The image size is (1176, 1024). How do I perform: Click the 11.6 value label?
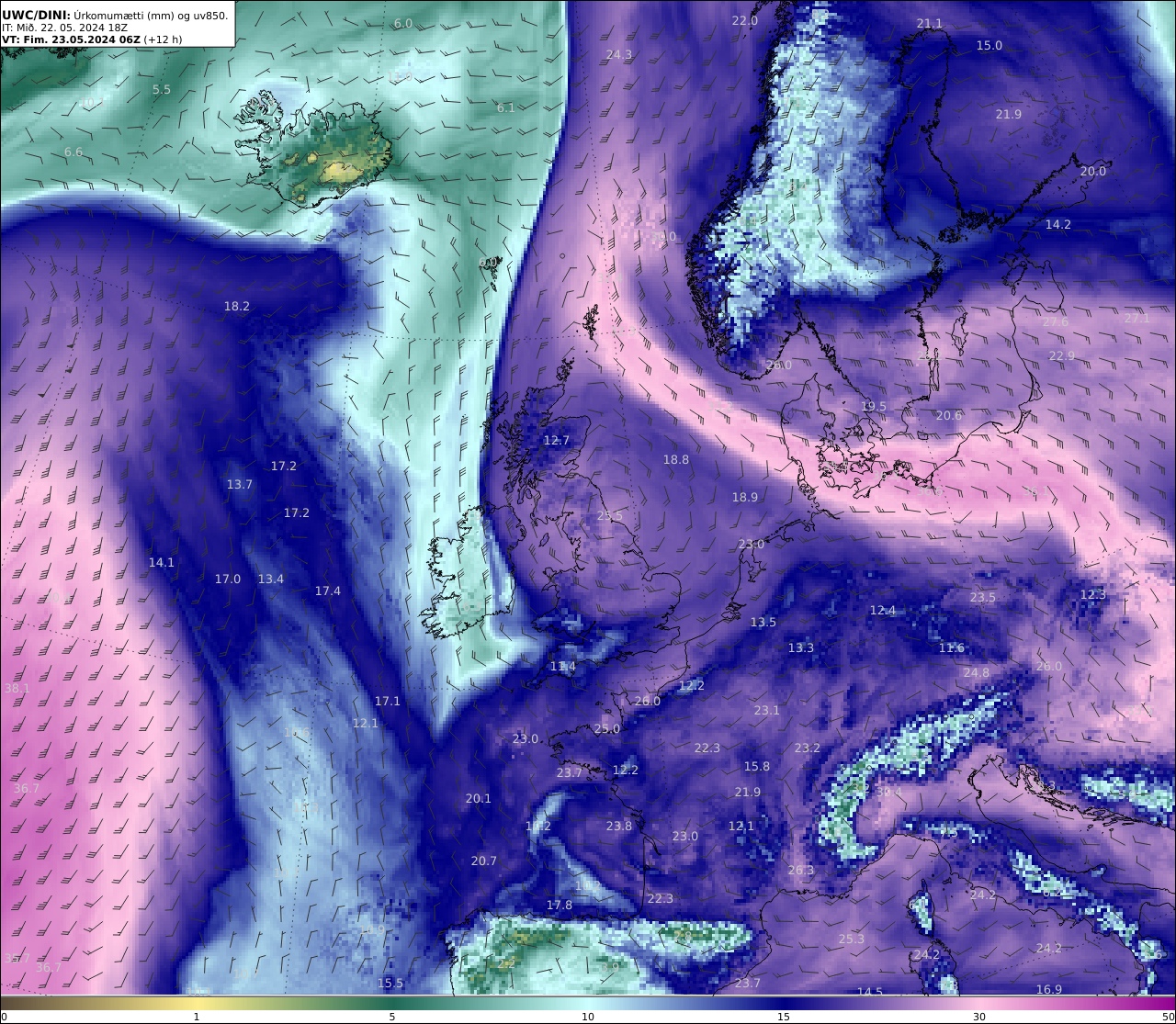coord(951,647)
